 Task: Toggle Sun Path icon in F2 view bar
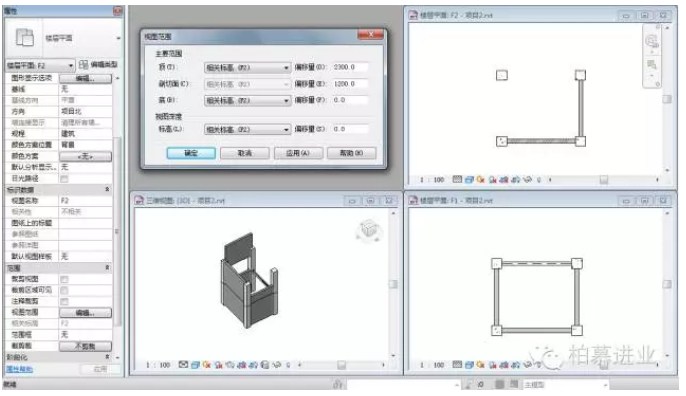tap(481, 179)
